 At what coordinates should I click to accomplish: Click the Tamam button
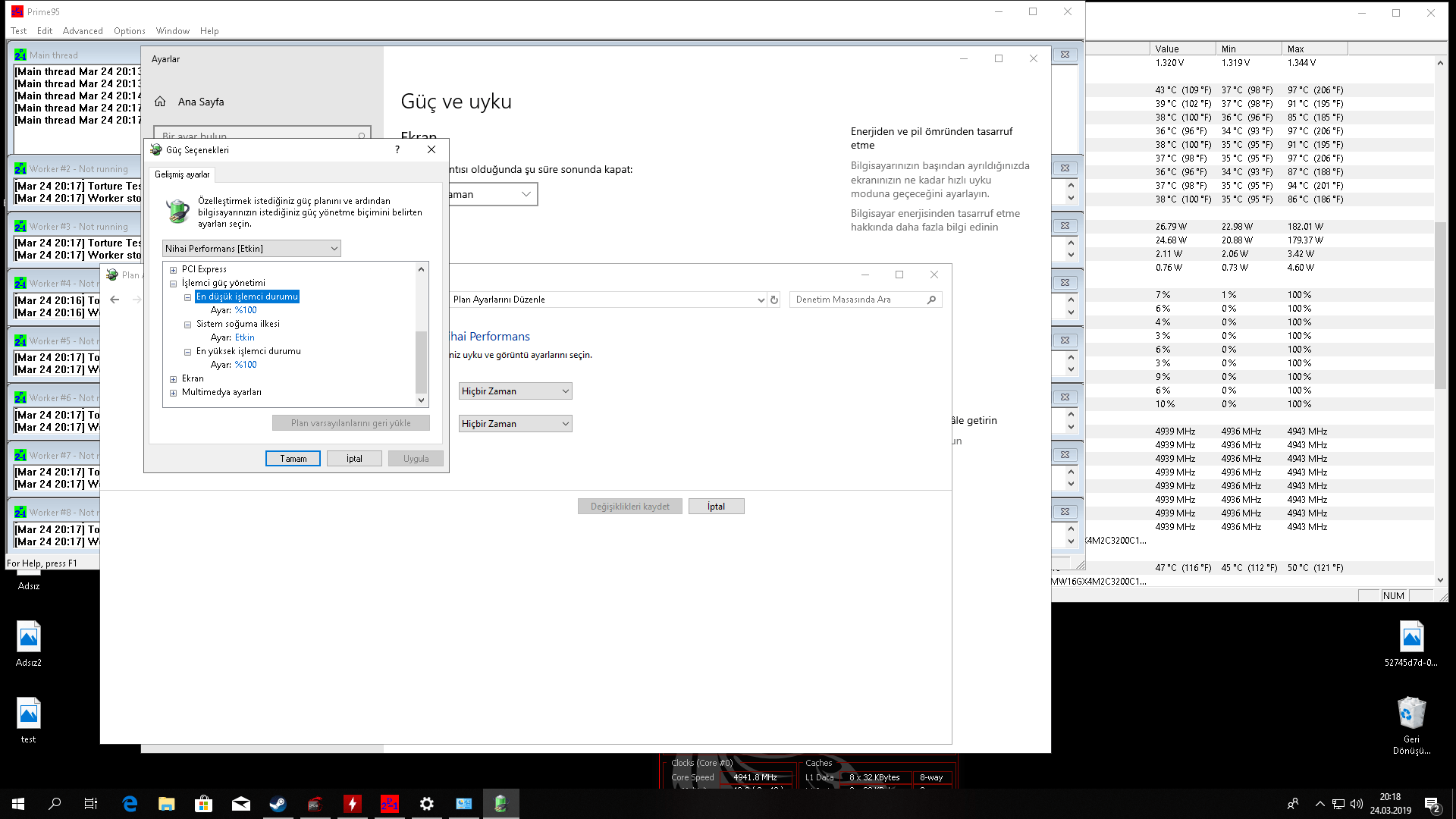293,459
